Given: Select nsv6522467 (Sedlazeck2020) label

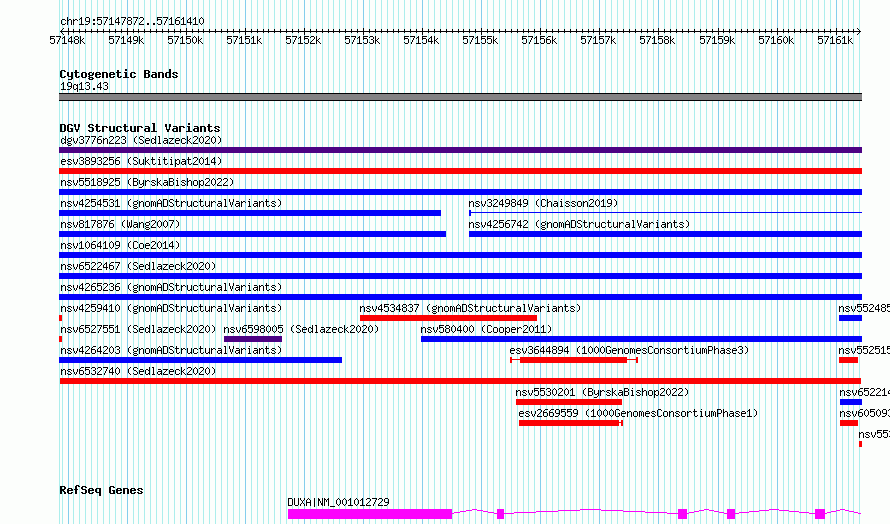Looking at the screenshot, I should (x=138, y=266).
